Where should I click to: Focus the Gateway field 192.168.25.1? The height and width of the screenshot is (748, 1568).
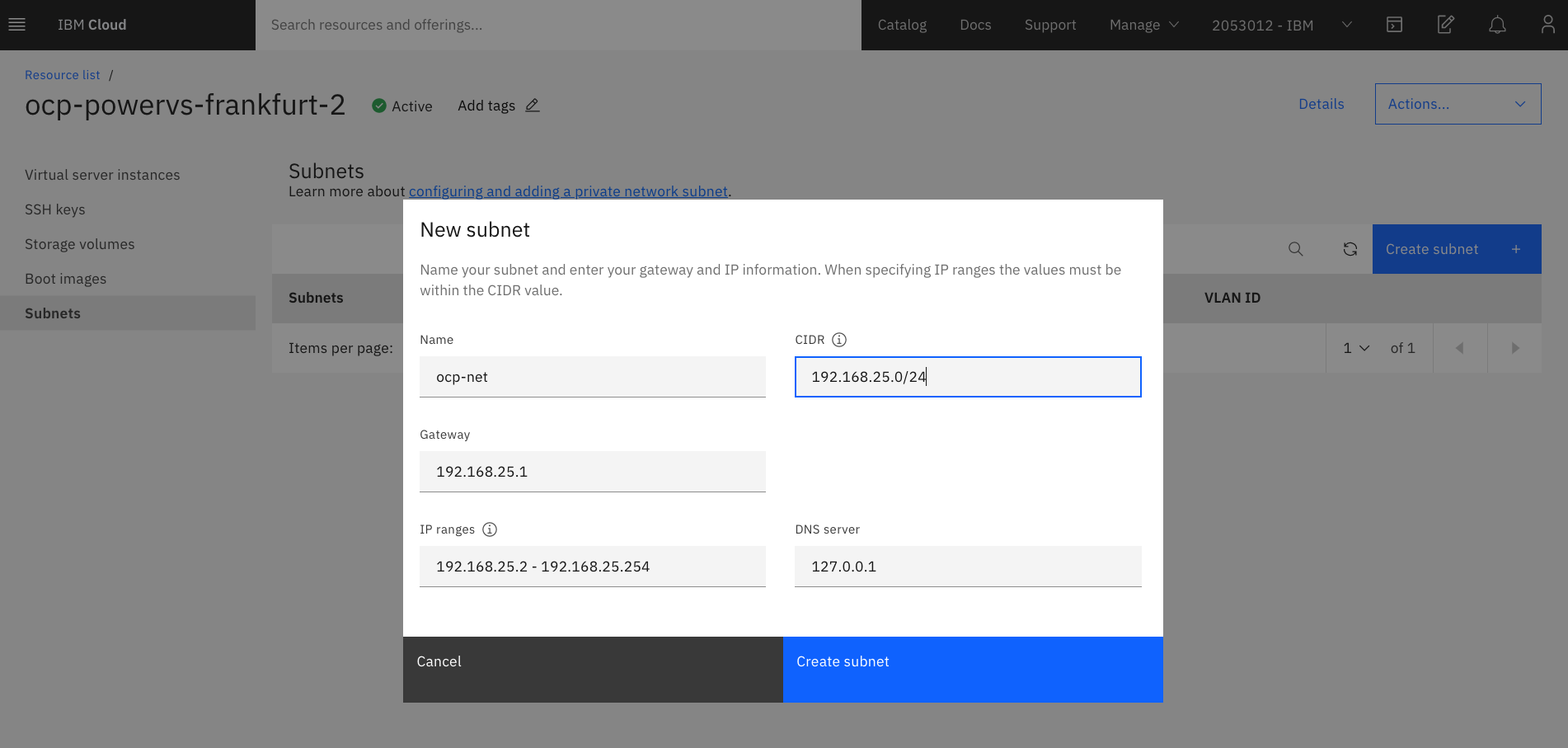click(593, 472)
